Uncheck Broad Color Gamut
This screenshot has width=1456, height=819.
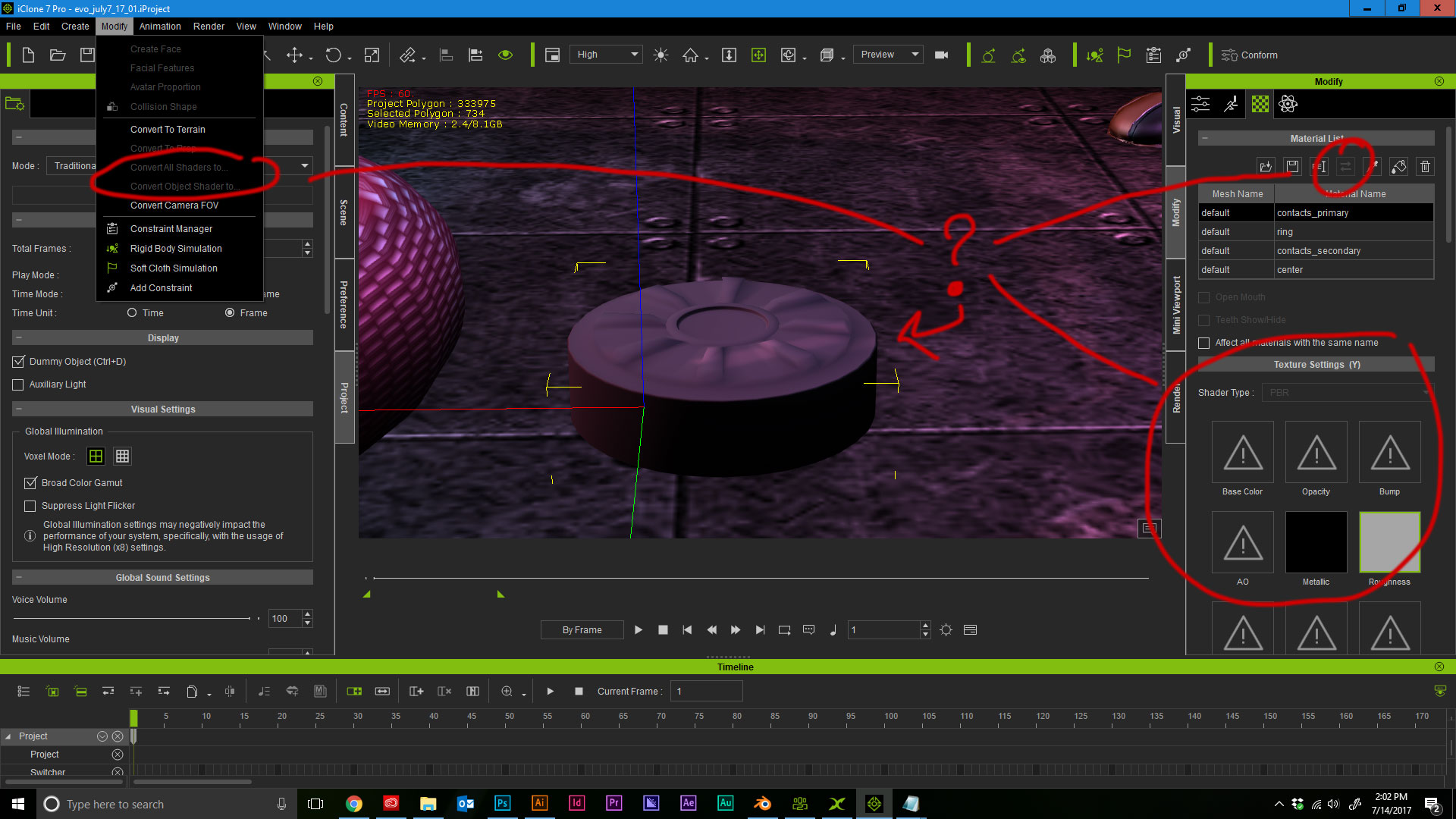coord(30,483)
